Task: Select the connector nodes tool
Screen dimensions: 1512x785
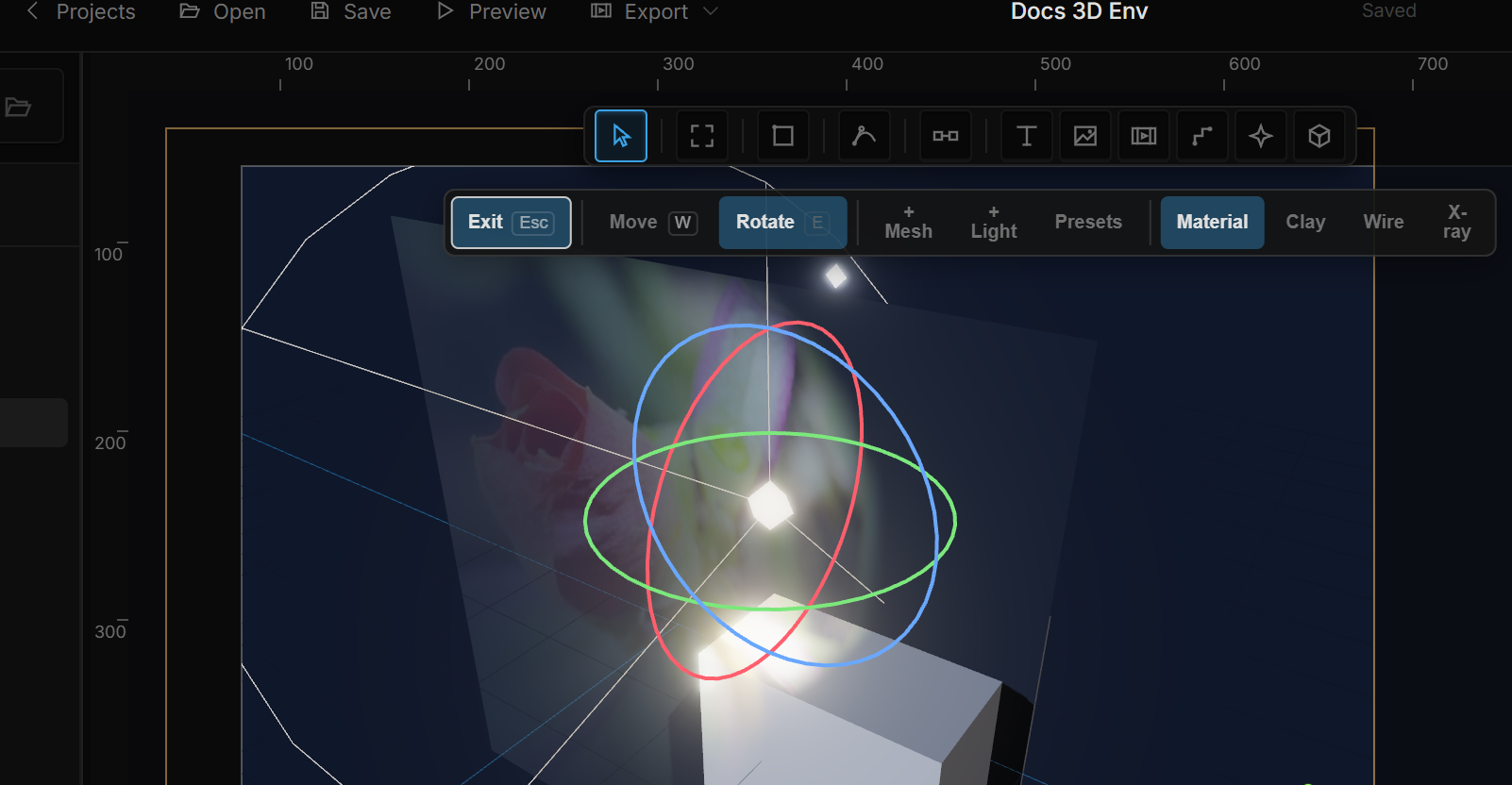Action: coord(946,136)
